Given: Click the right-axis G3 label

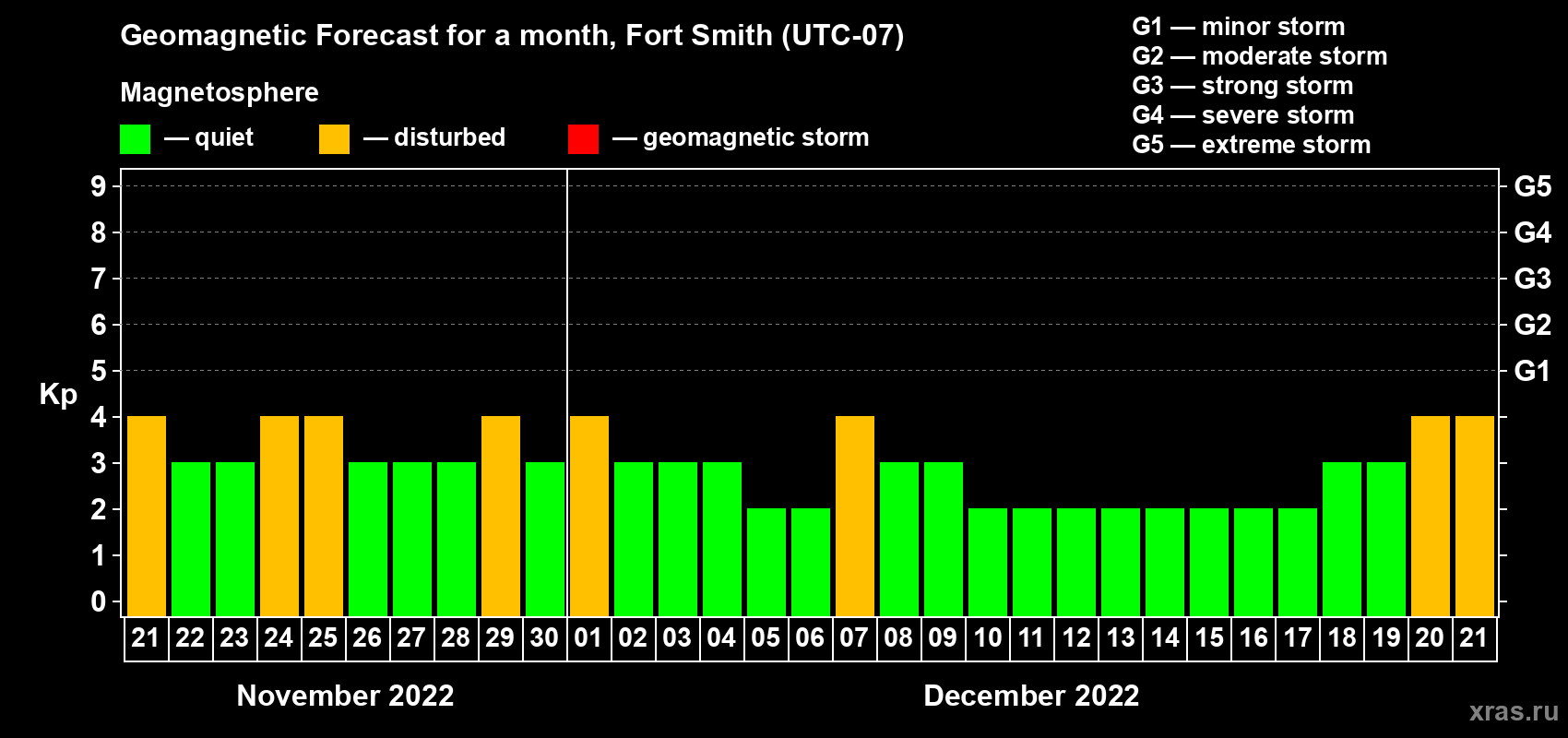Looking at the screenshot, I should coord(1533,279).
